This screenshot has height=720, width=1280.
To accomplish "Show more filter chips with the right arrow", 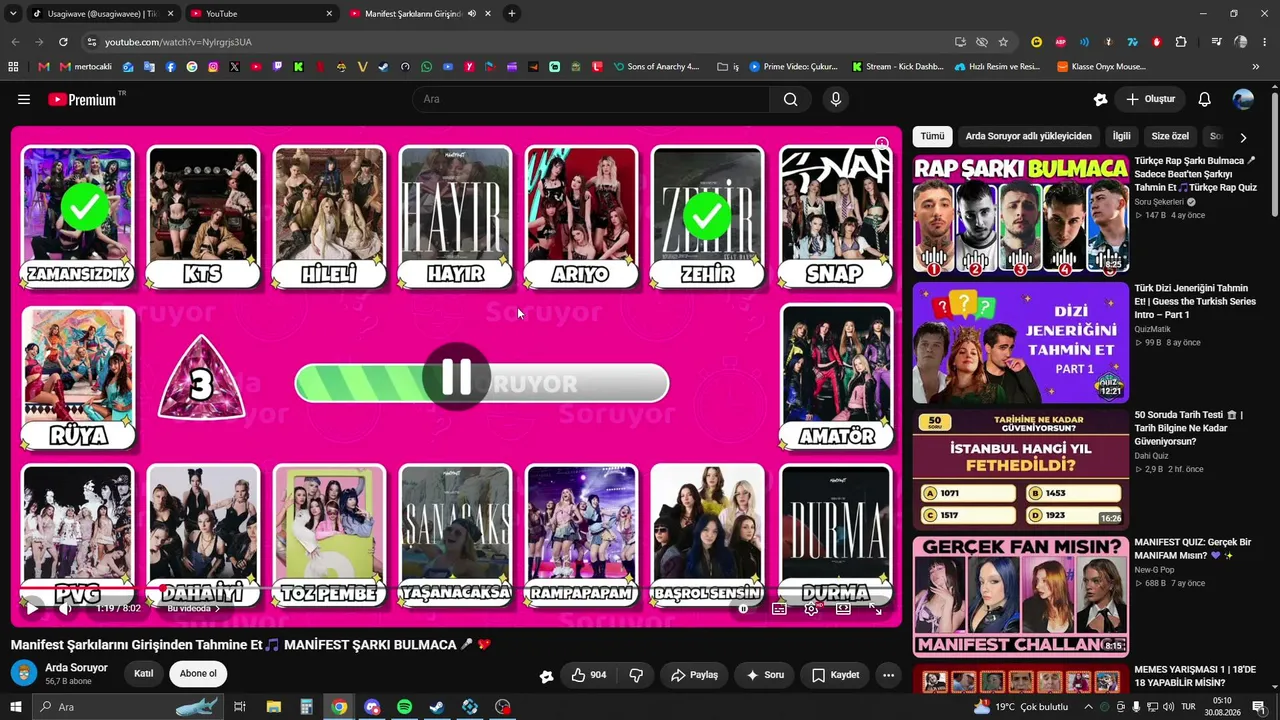I will [x=1243, y=137].
